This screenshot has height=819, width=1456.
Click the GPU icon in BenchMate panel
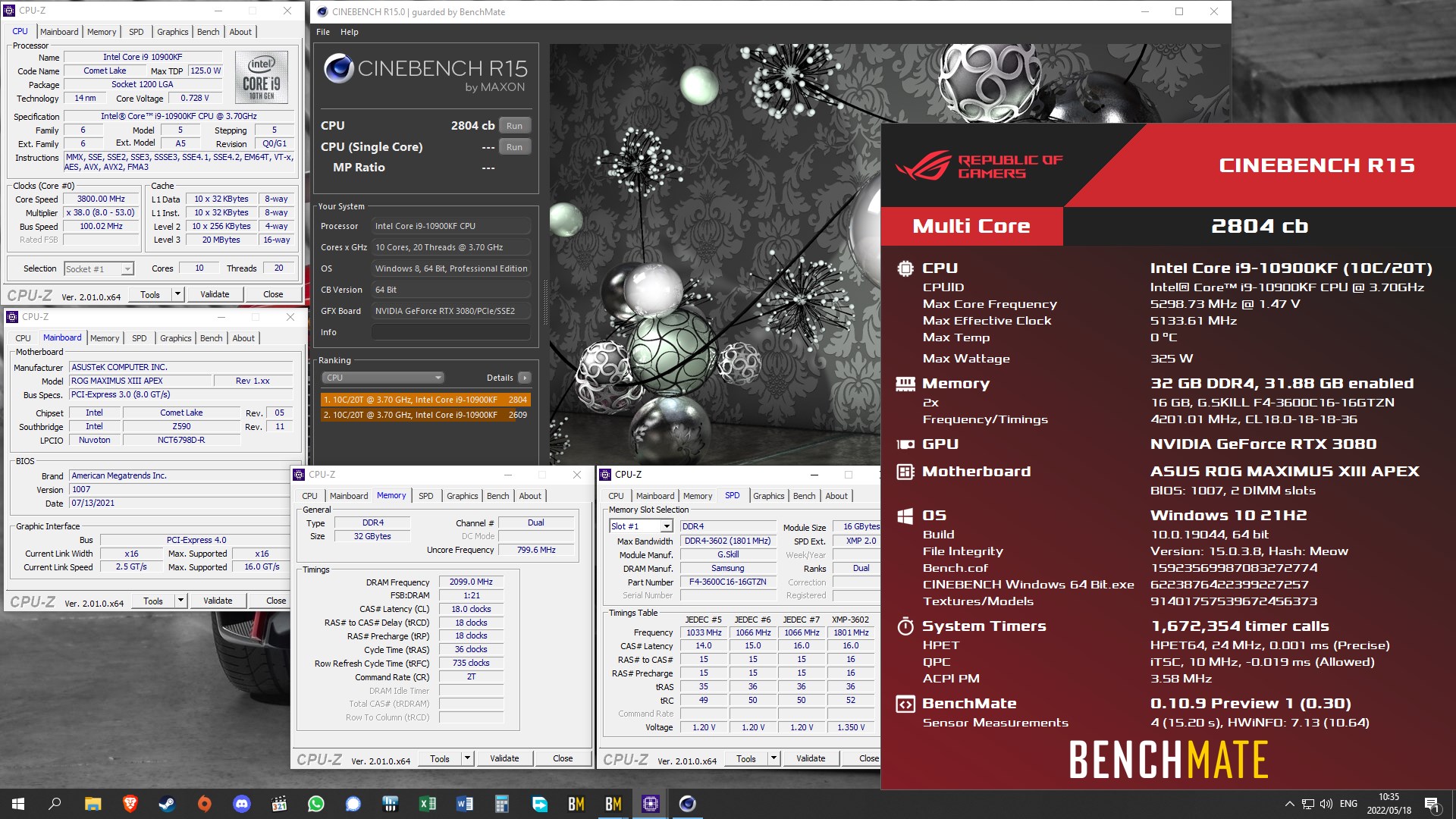click(x=905, y=444)
